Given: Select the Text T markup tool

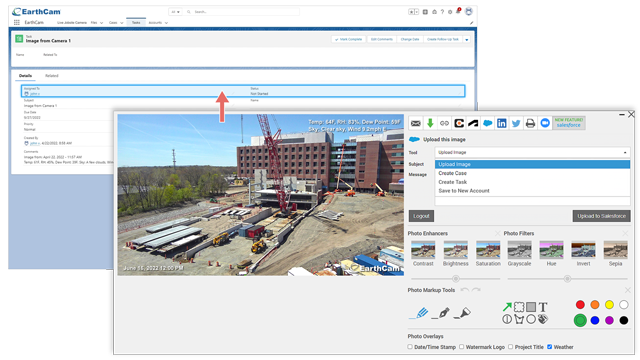Looking at the screenshot, I should click(x=542, y=307).
